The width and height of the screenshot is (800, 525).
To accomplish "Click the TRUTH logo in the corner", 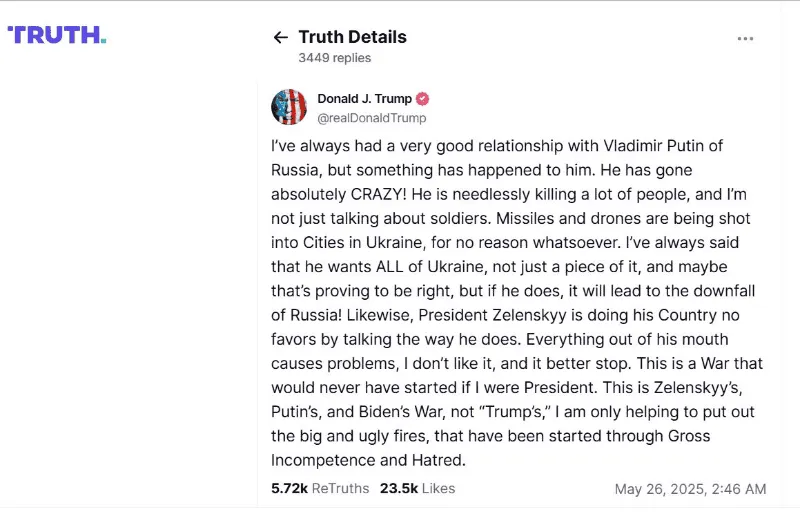I will coord(56,35).
